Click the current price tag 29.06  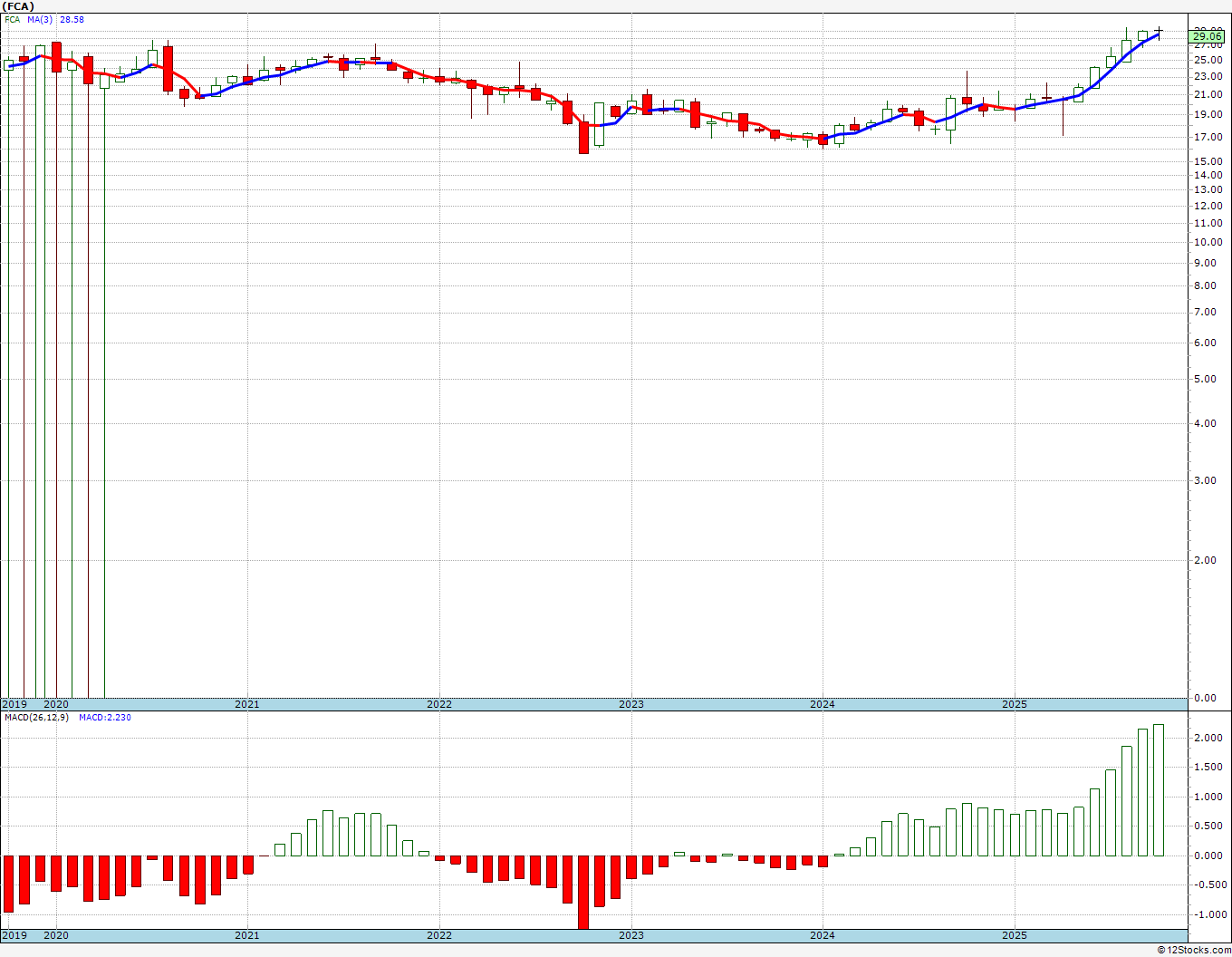(1206, 36)
